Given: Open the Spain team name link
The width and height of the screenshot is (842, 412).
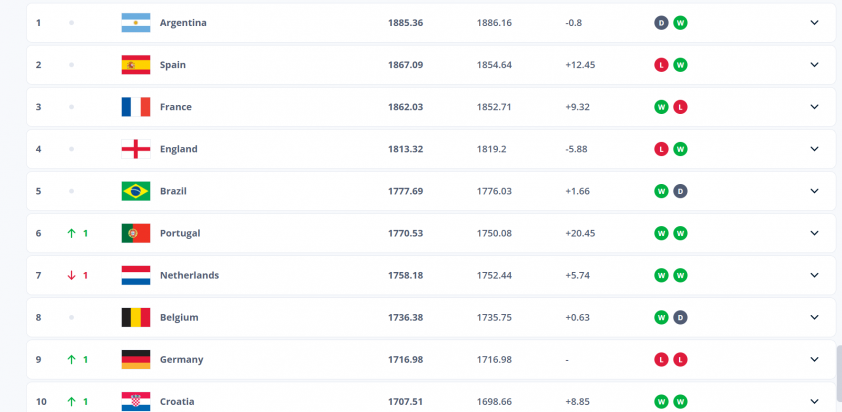Looking at the screenshot, I should 173,65.
